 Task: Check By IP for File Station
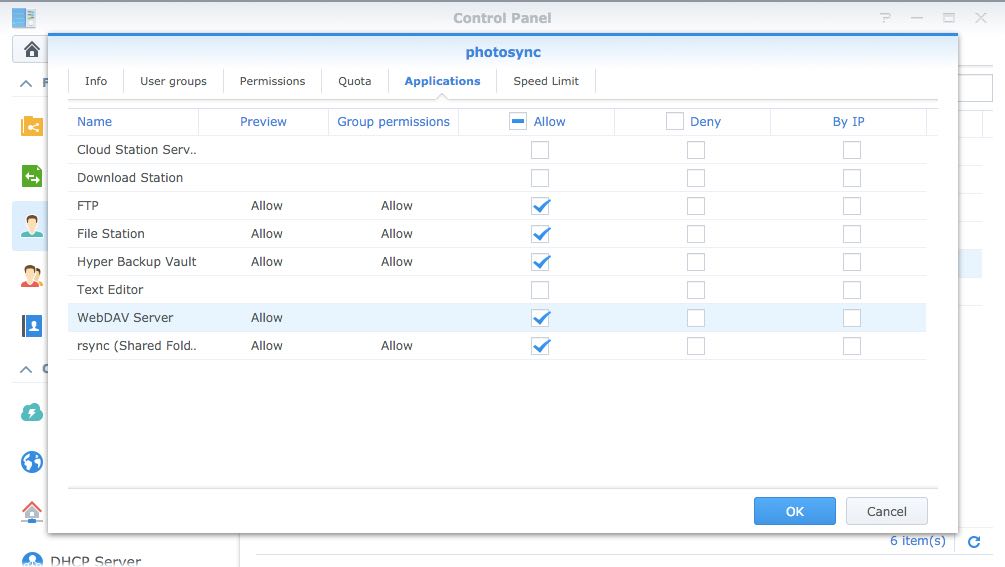(x=851, y=234)
